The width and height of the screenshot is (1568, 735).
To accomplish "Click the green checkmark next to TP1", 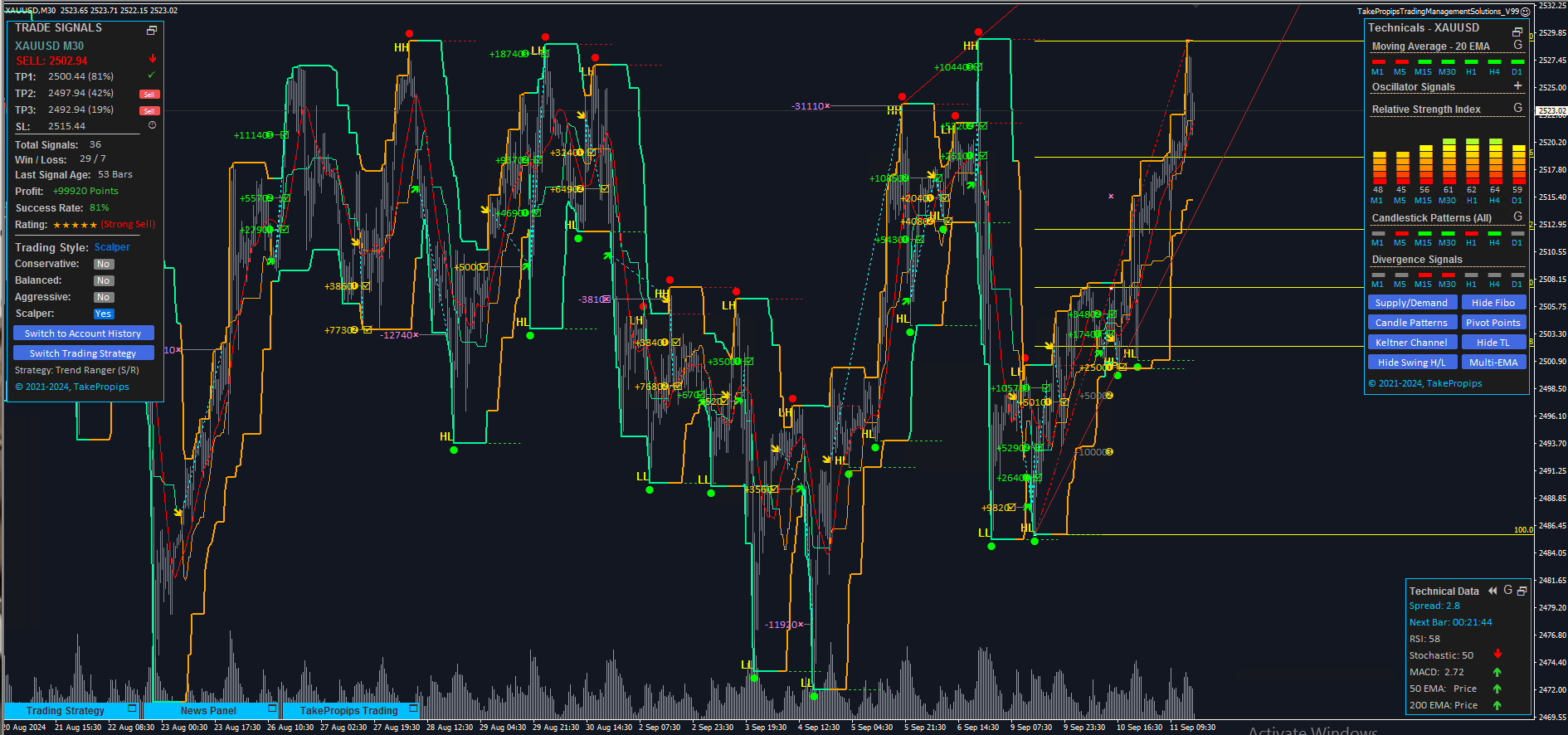I will coord(152,75).
